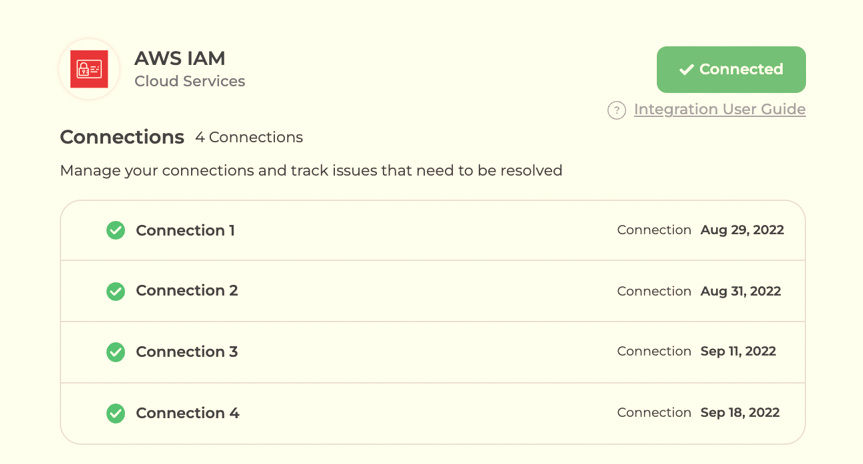Click the question mark help icon
863x464 pixels.
(616, 110)
